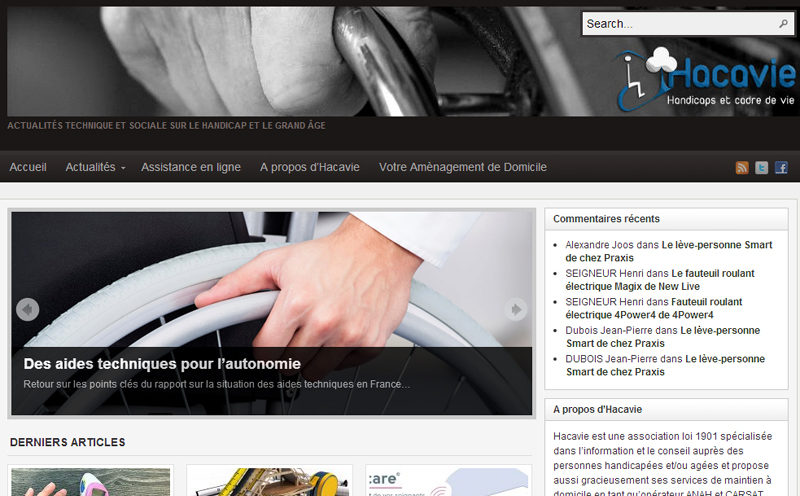800x496 pixels.
Task: Click the tagline Actualités technique et sociale
Action: [x=166, y=126]
